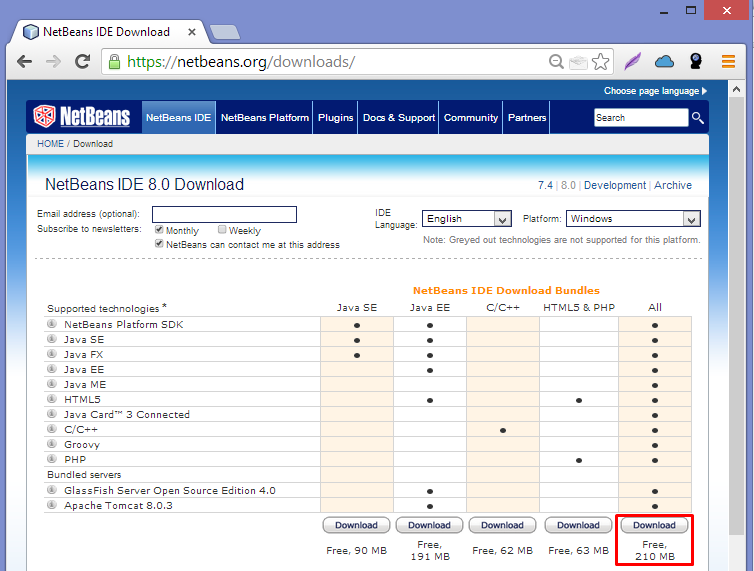Click info icon next to Java EE row
The height and width of the screenshot is (571, 754).
pos(52,369)
